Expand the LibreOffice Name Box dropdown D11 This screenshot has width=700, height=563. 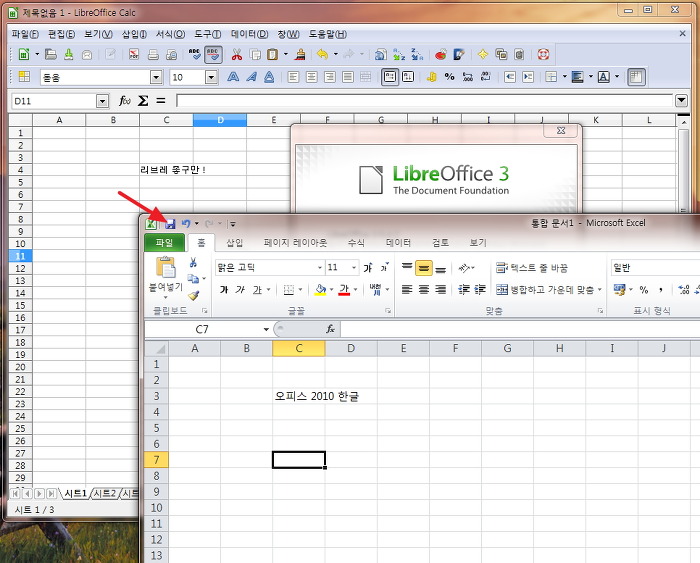coord(102,101)
